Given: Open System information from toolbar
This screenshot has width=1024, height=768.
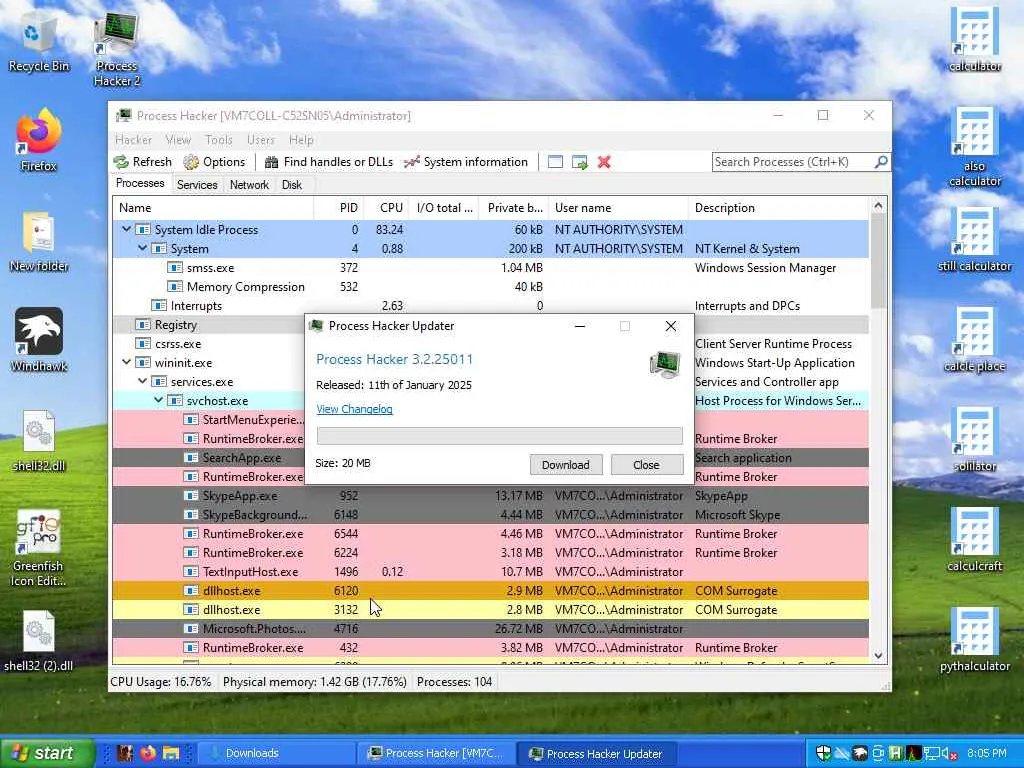Looking at the screenshot, I should pyautogui.click(x=466, y=162).
